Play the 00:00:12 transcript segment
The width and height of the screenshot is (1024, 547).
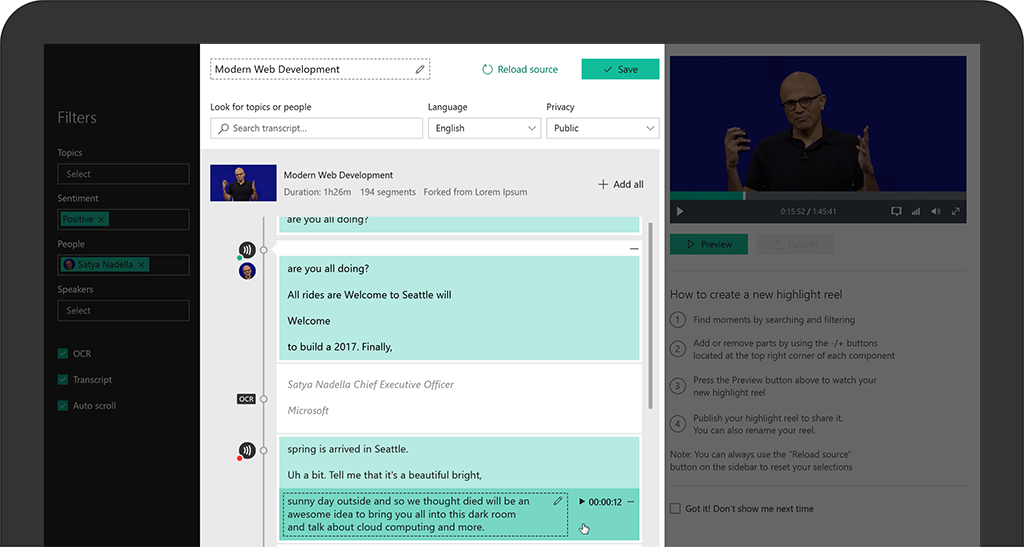[583, 502]
